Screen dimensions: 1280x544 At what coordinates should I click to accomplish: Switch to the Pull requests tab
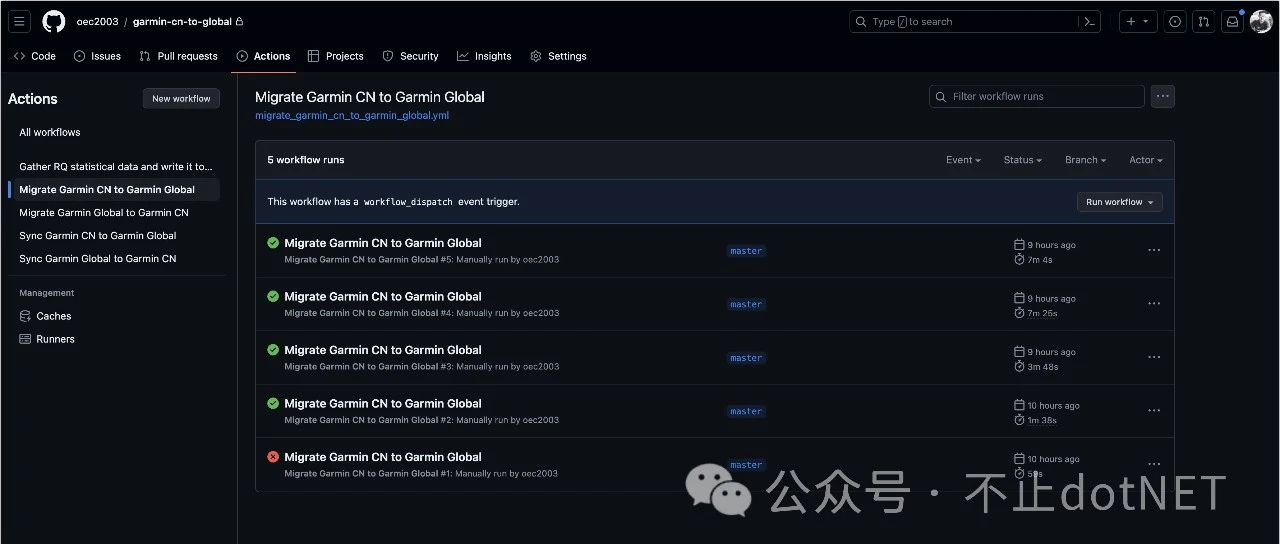point(178,56)
